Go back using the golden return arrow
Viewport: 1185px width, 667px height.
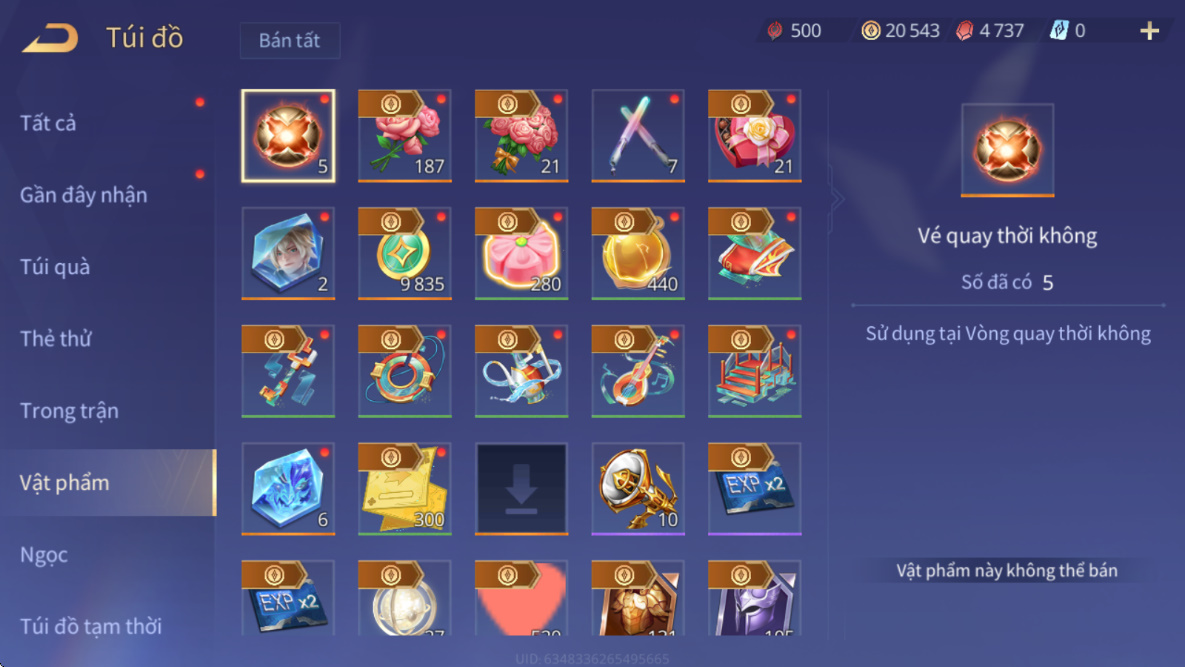coord(50,38)
